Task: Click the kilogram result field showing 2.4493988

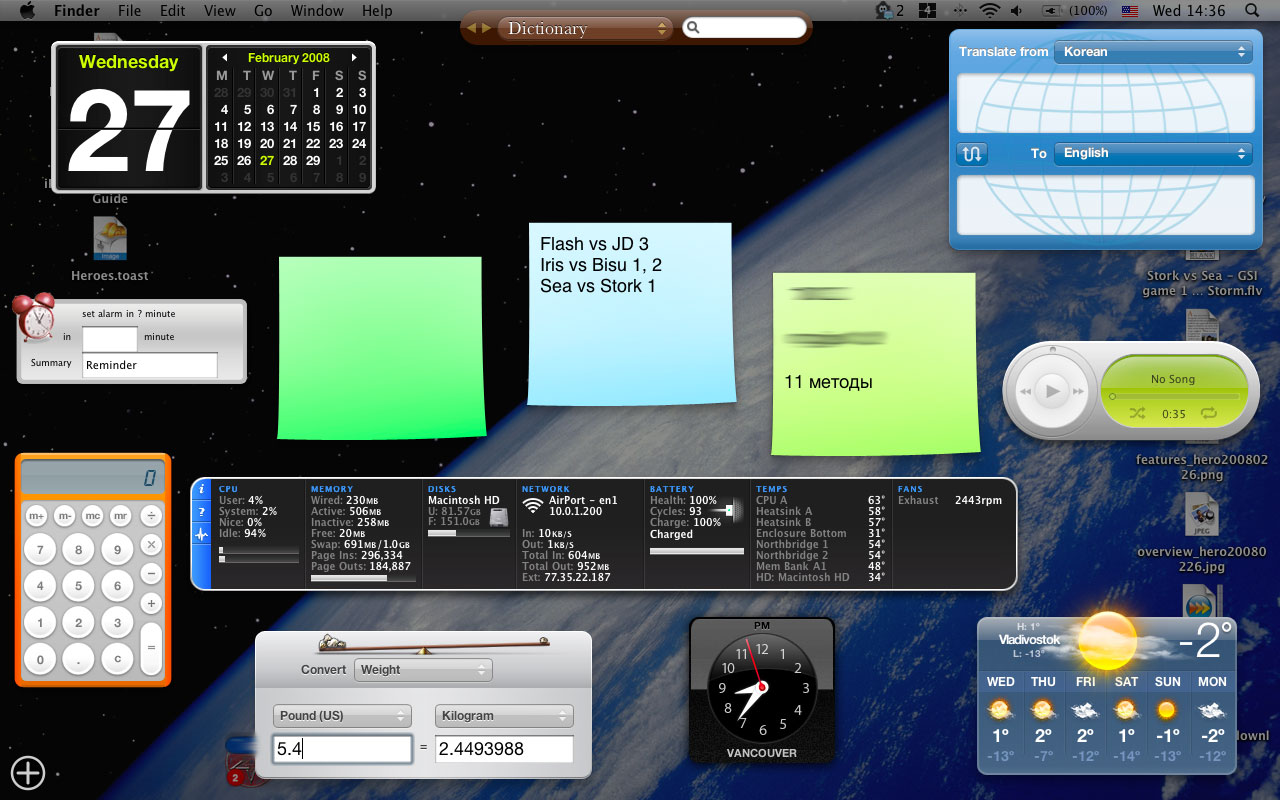Action: coord(504,749)
